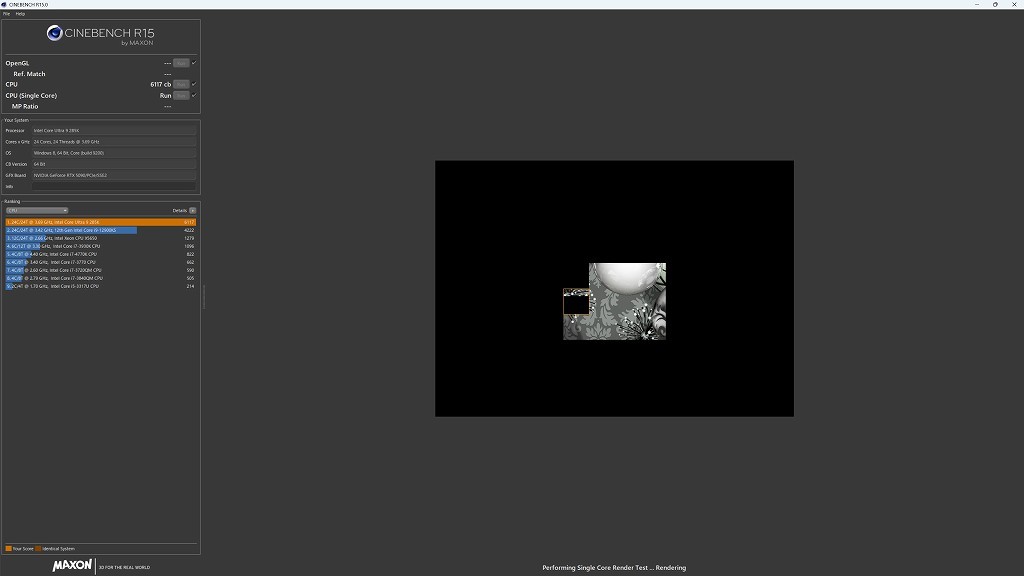The width and height of the screenshot is (1024, 576).
Task: Select ranking row 6 Intel Core i7-3770
Action: [x=101, y=262]
